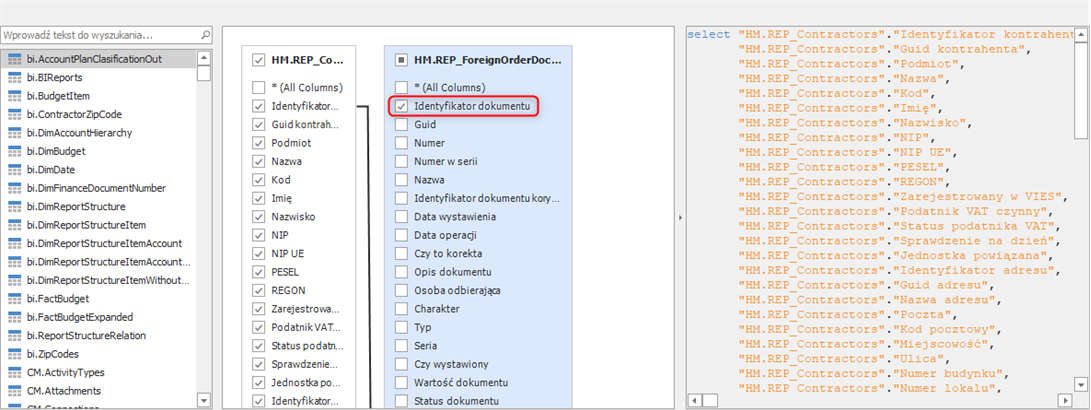The height and width of the screenshot is (410, 1091).
Task: Select bi.ContractorZipCode in the table list
Action: tap(80, 114)
